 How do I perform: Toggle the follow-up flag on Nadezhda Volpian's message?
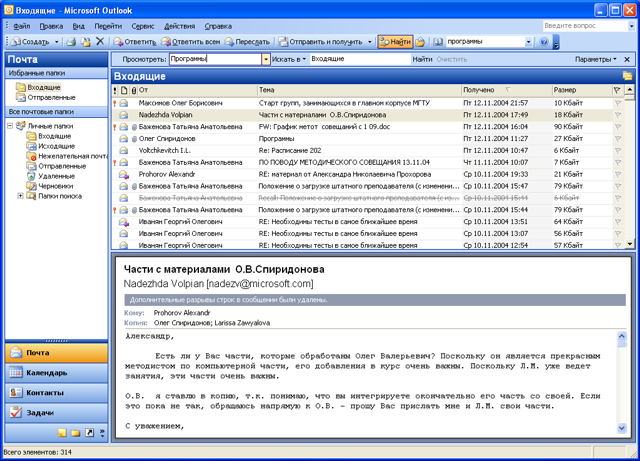[618, 115]
